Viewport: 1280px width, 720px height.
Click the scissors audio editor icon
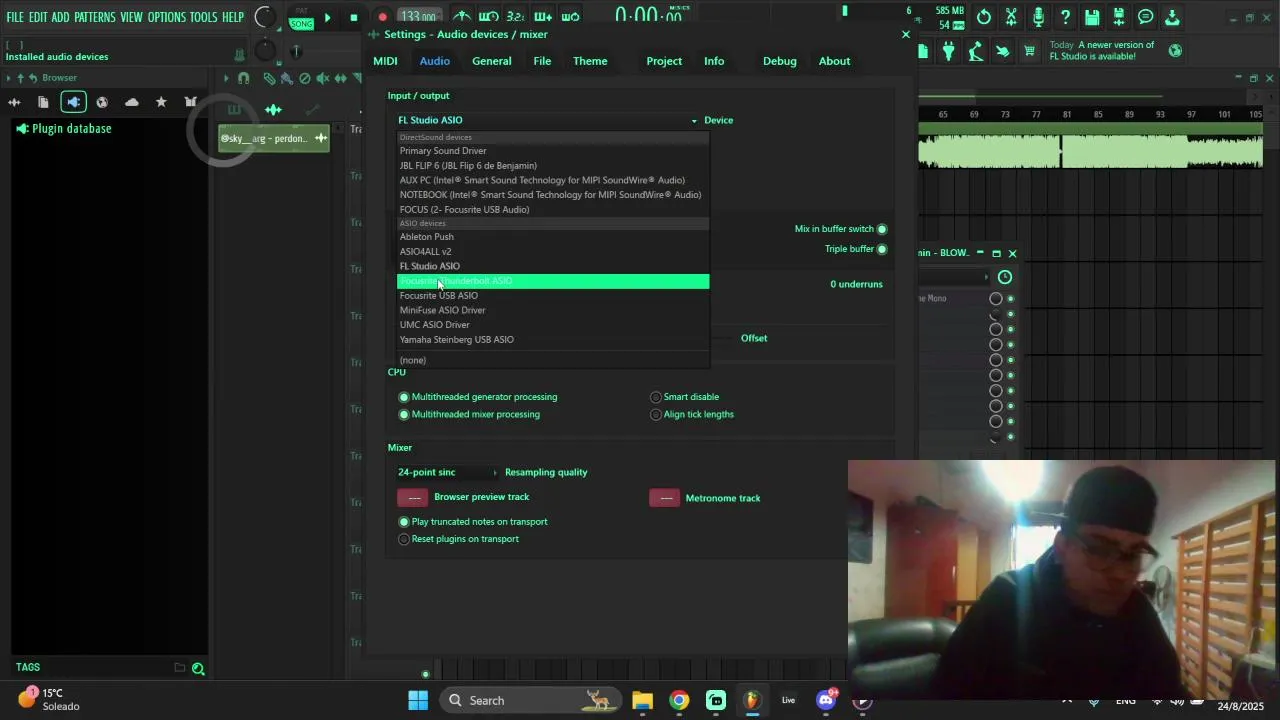pos(1011,17)
